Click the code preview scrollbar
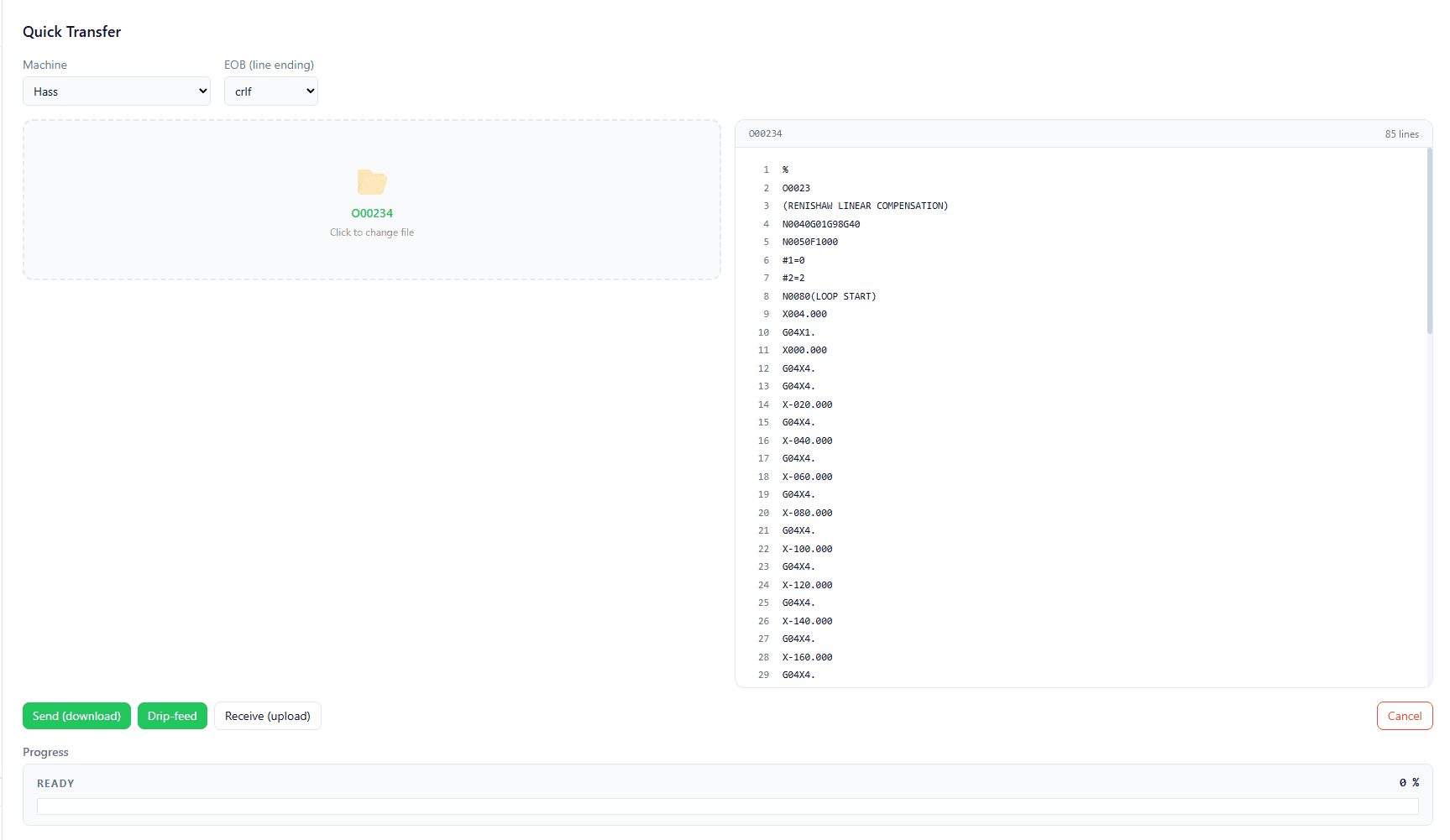1450x840 pixels. tap(1429, 242)
